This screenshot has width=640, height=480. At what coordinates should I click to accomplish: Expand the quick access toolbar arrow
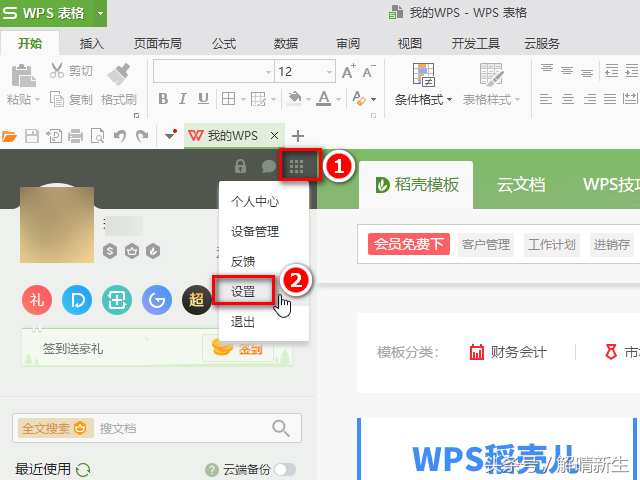click(x=171, y=135)
